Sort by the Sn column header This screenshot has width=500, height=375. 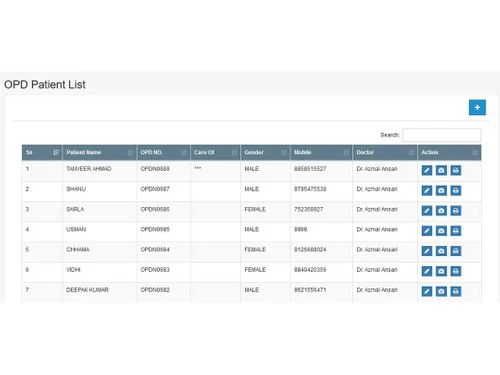point(42,152)
